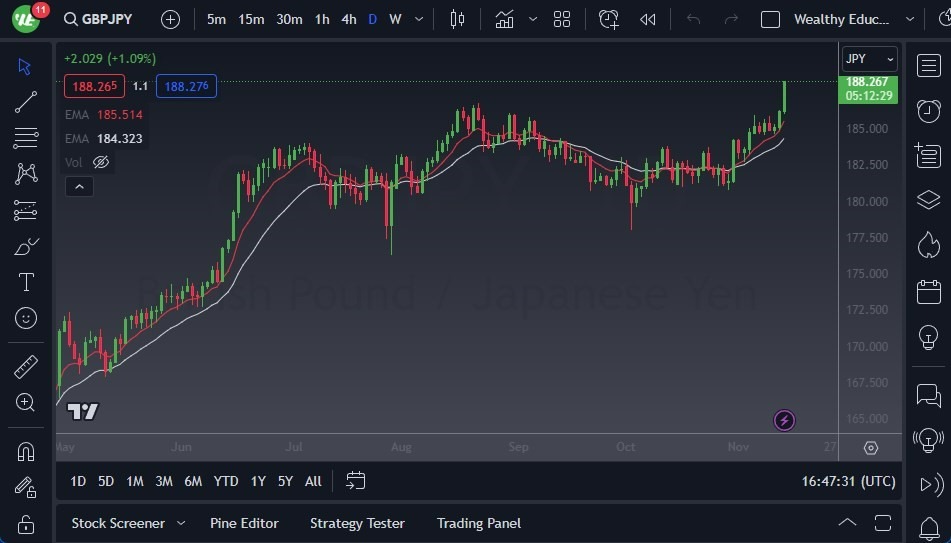Screen dimensions: 951x543
Task: Open the Strategy Tester tab
Action: tap(357, 523)
